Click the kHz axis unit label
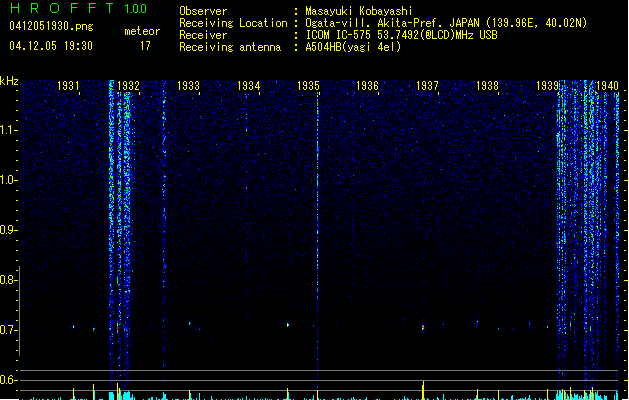The height and width of the screenshot is (400, 629). [x=9, y=81]
